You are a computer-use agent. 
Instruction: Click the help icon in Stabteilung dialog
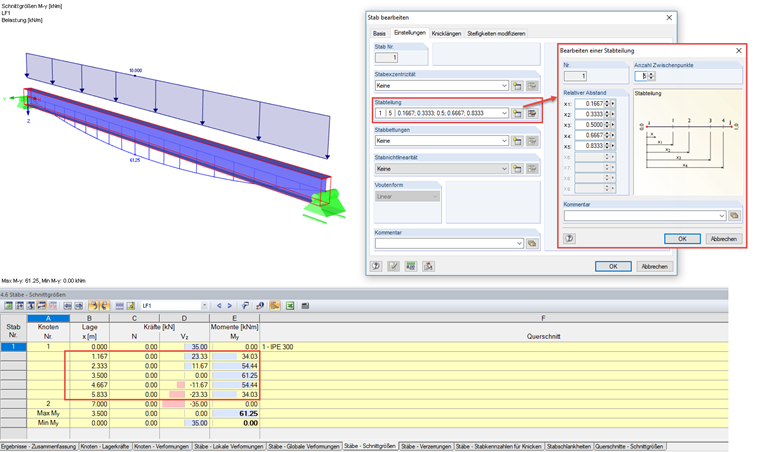pos(570,238)
